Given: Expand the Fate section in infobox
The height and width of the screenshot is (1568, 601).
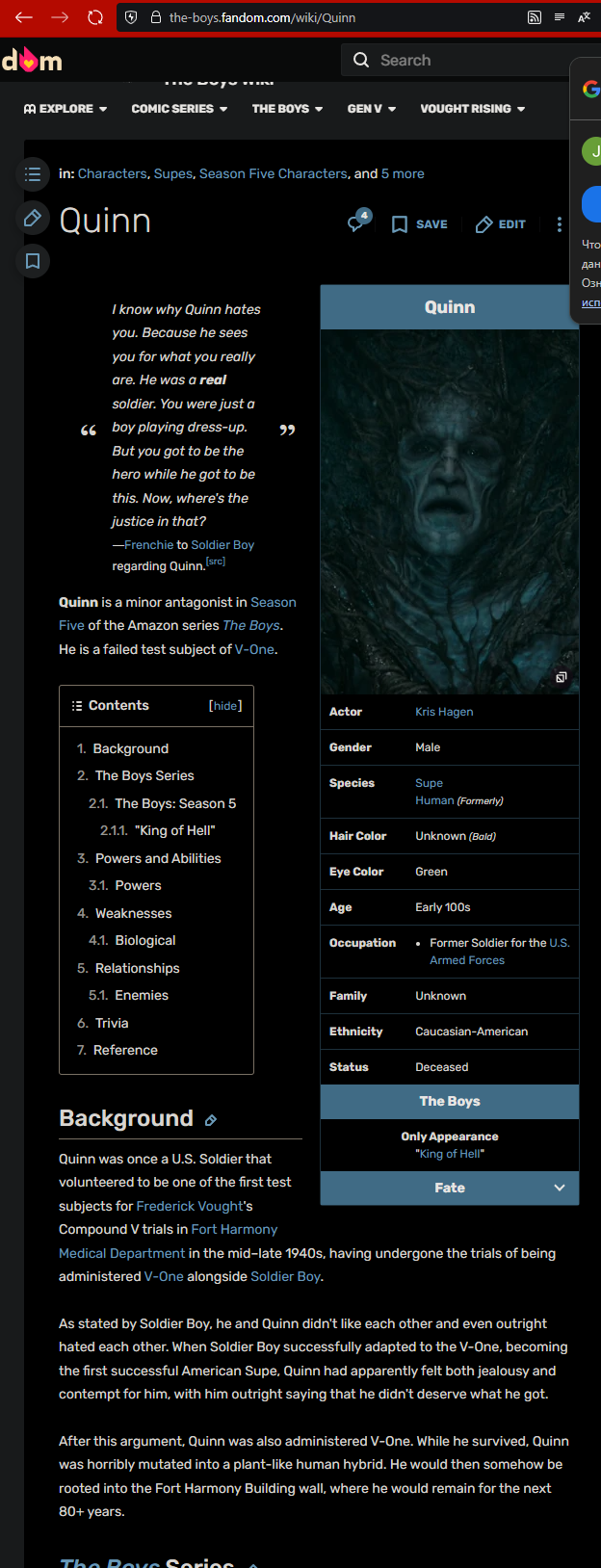Looking at the screenshot, I should [x=450, y=1188].
